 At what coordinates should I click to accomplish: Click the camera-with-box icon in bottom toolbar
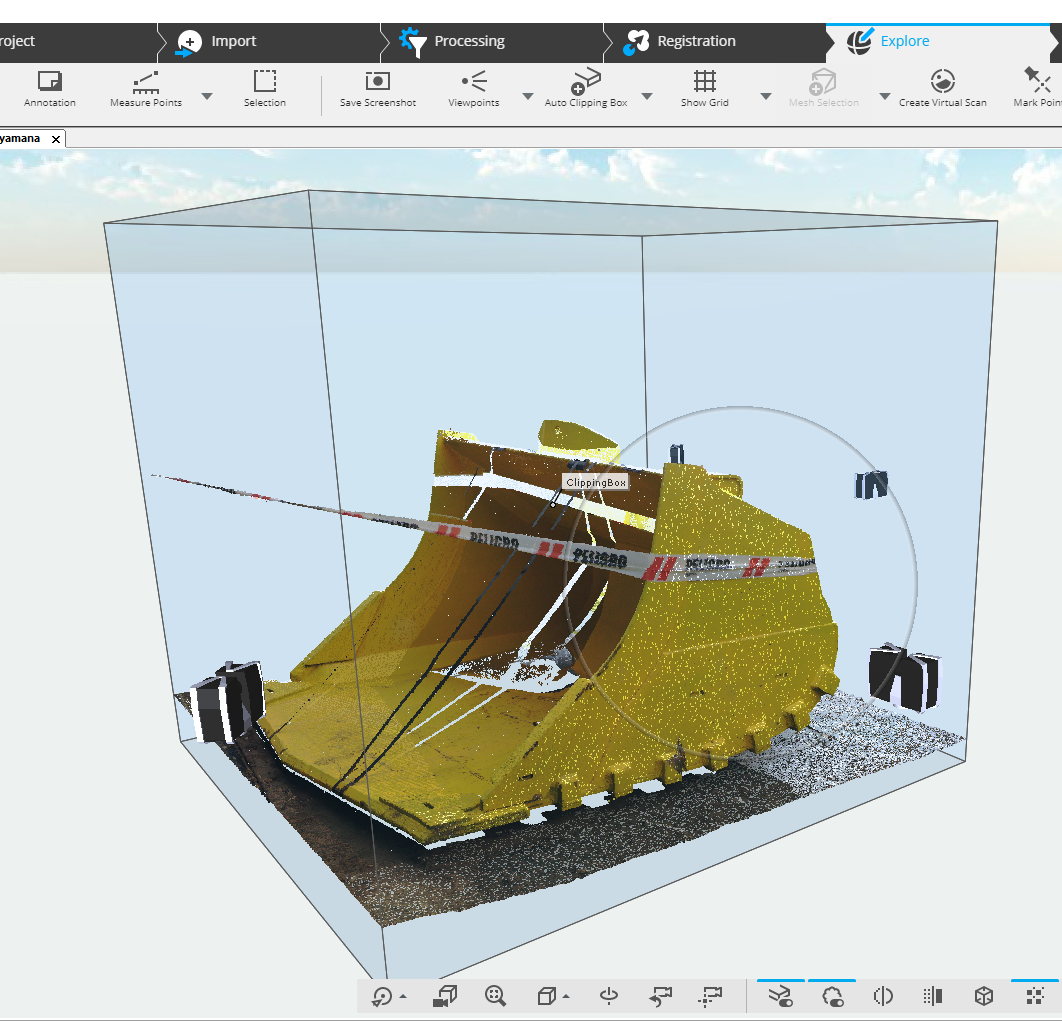point(444,995)
